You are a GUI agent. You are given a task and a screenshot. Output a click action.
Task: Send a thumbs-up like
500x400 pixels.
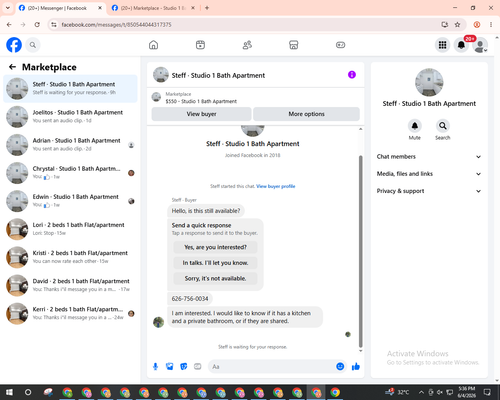356,367
